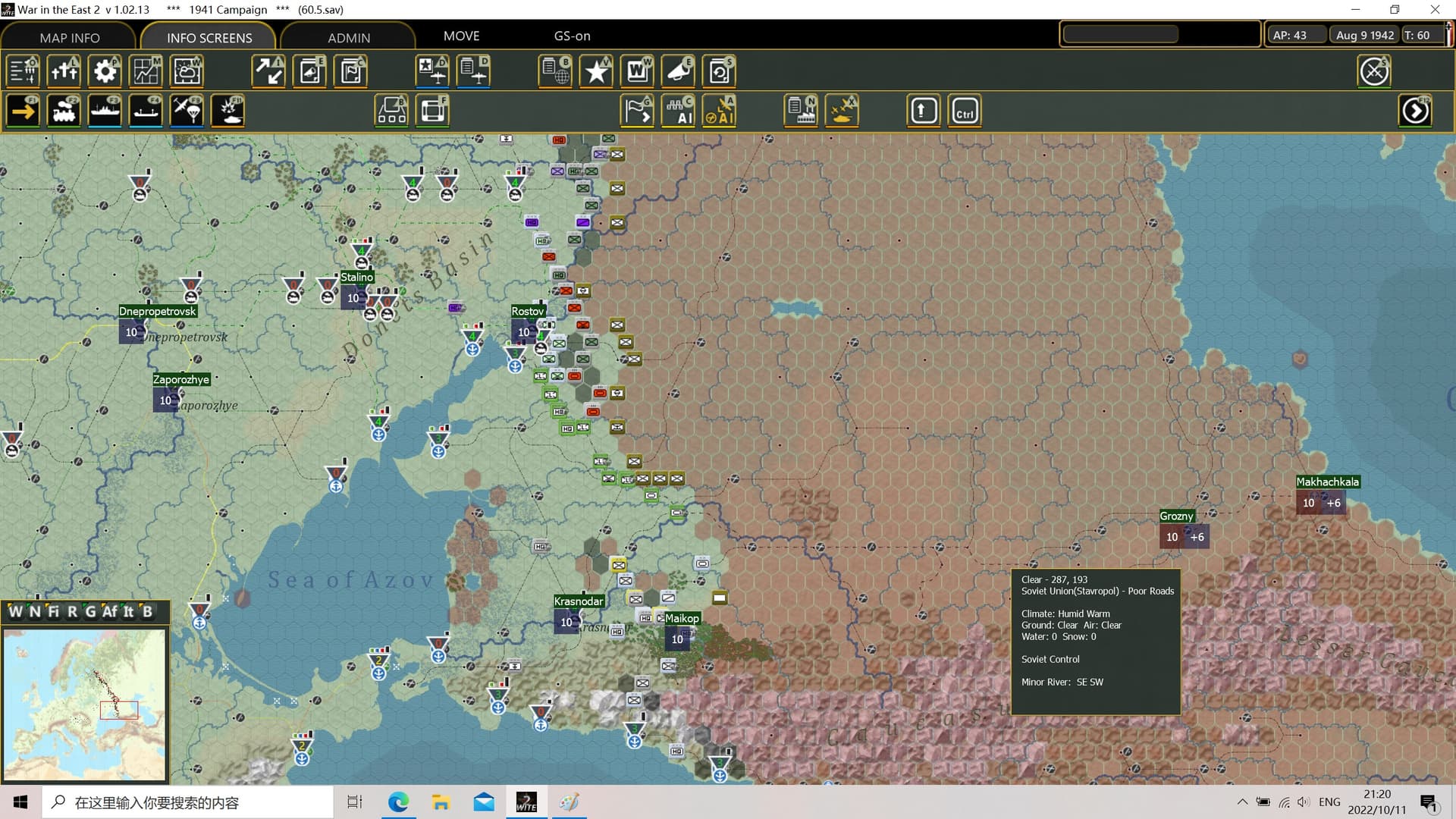Select amphibious transport mode (F4)
Viewport: 1456px width, 819px height.
(146, 111)
